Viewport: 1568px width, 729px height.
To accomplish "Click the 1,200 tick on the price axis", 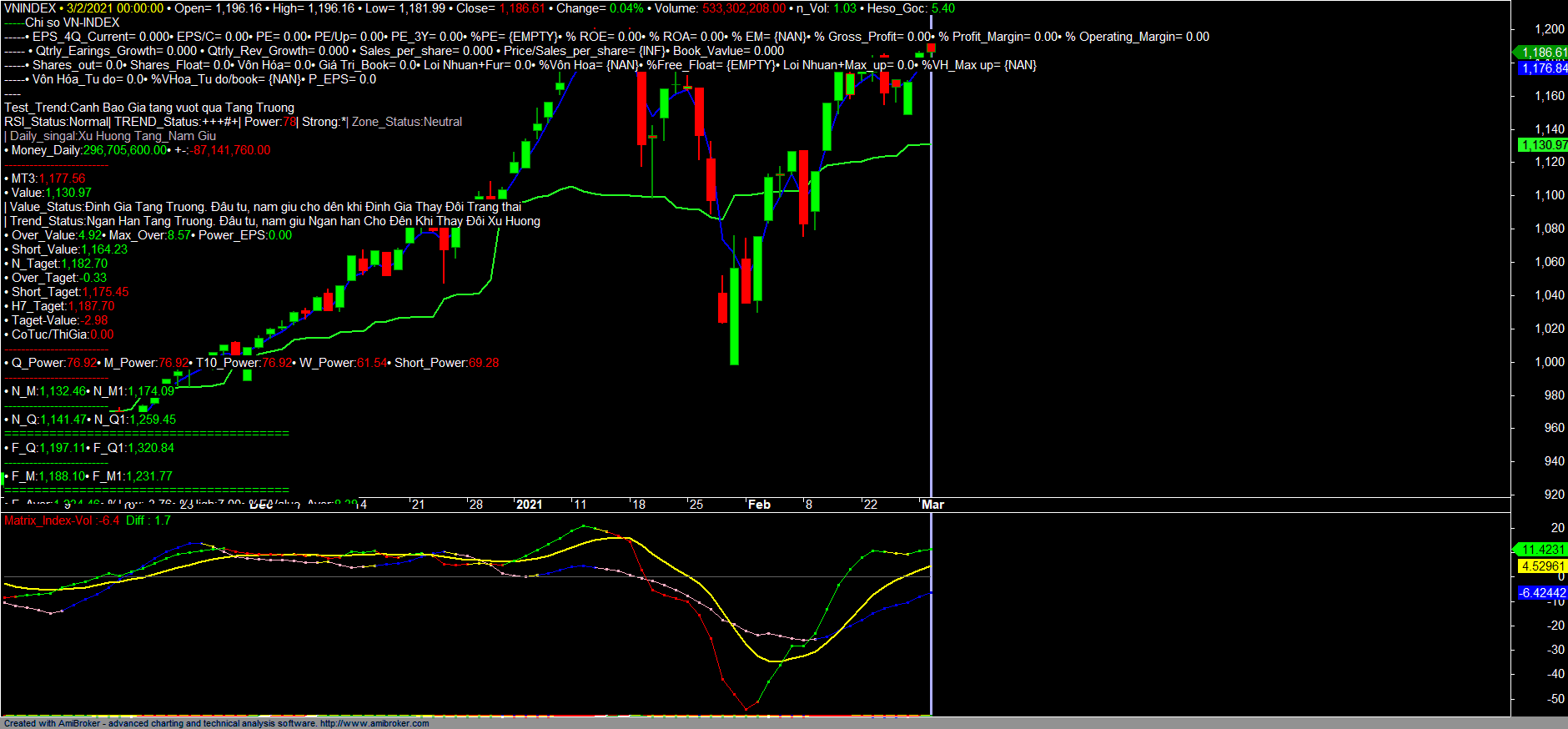I will [1549, 29].
